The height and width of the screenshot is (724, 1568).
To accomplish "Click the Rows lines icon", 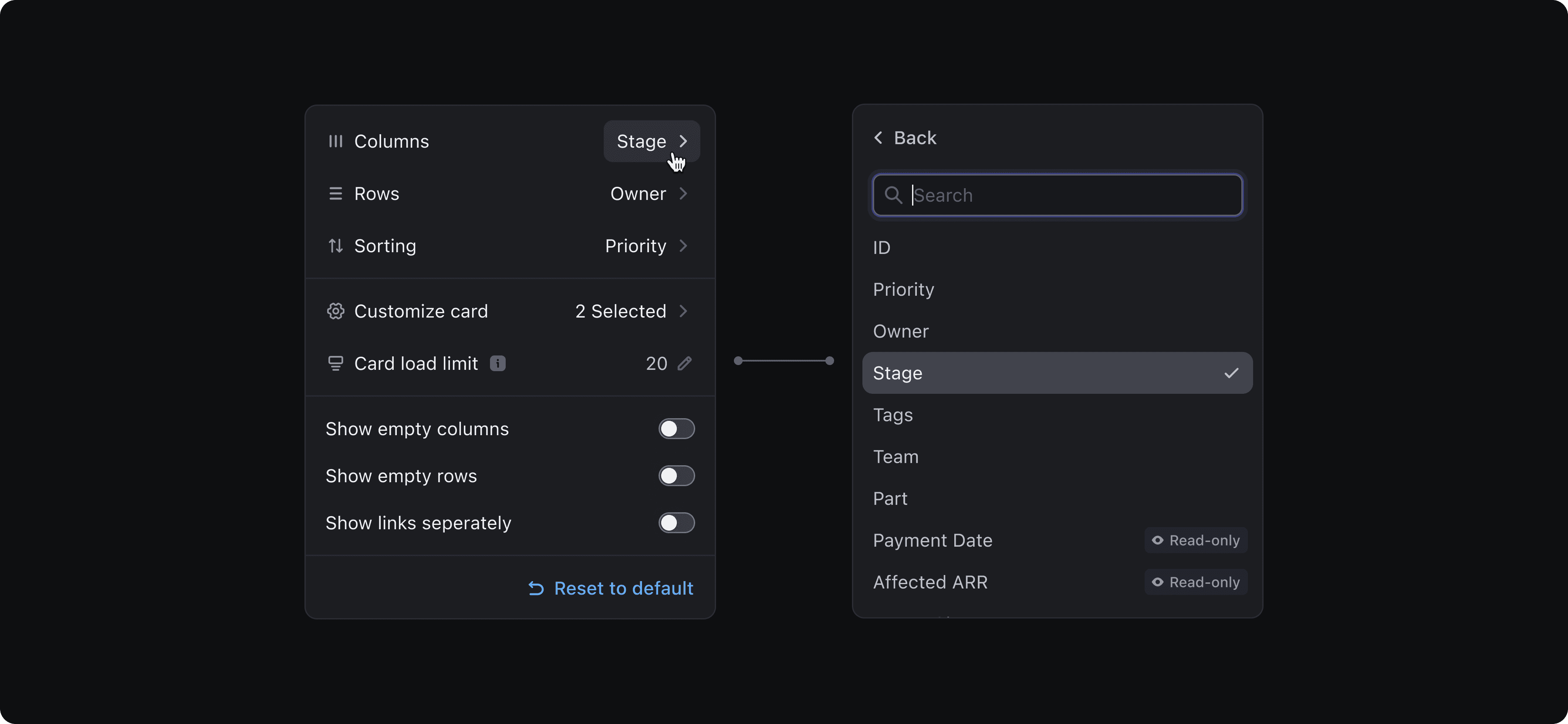I will tap(335, 194).
